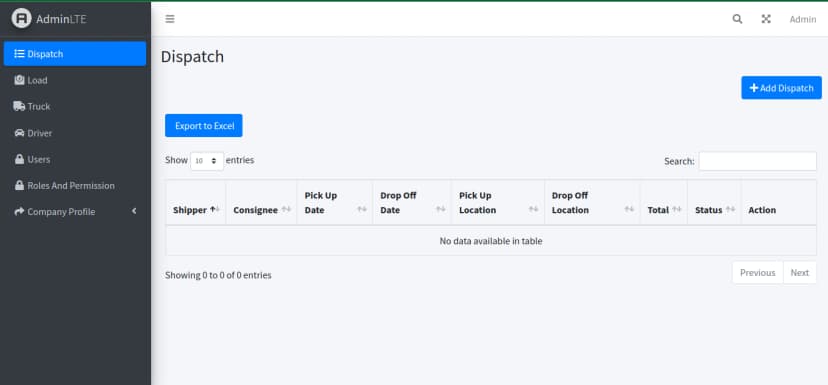This screenshot has width=828, height=385.
Task: Go to the Truck menu item
Action: [x=75, y=106]
